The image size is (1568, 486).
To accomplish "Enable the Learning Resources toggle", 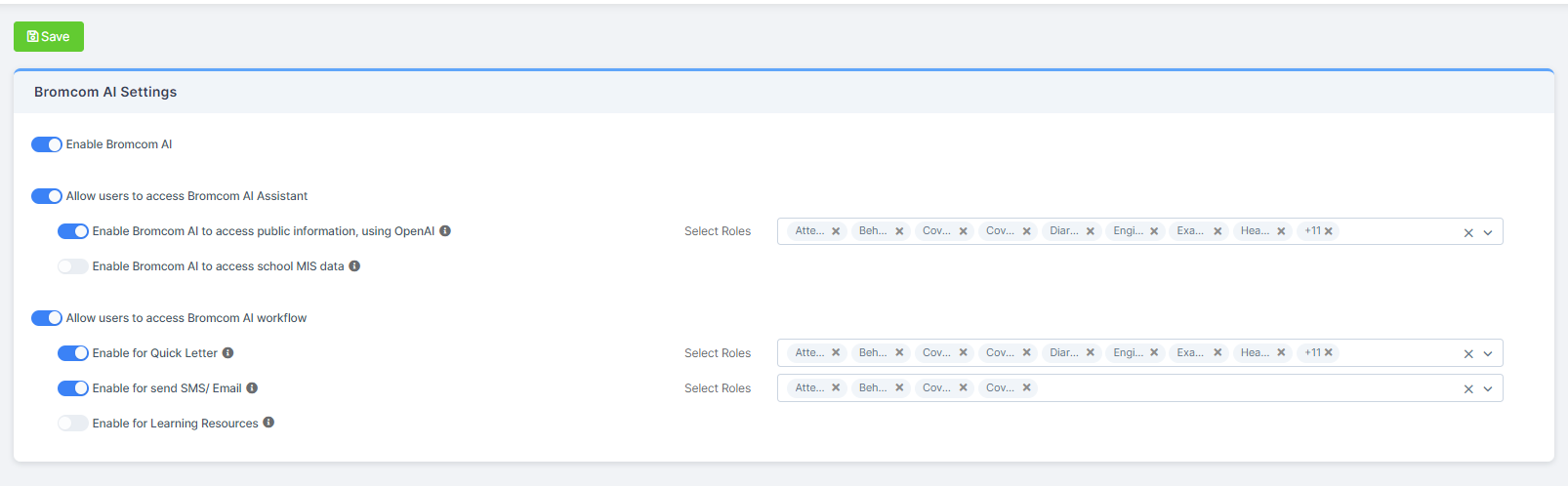I will (x=73, y=424).
